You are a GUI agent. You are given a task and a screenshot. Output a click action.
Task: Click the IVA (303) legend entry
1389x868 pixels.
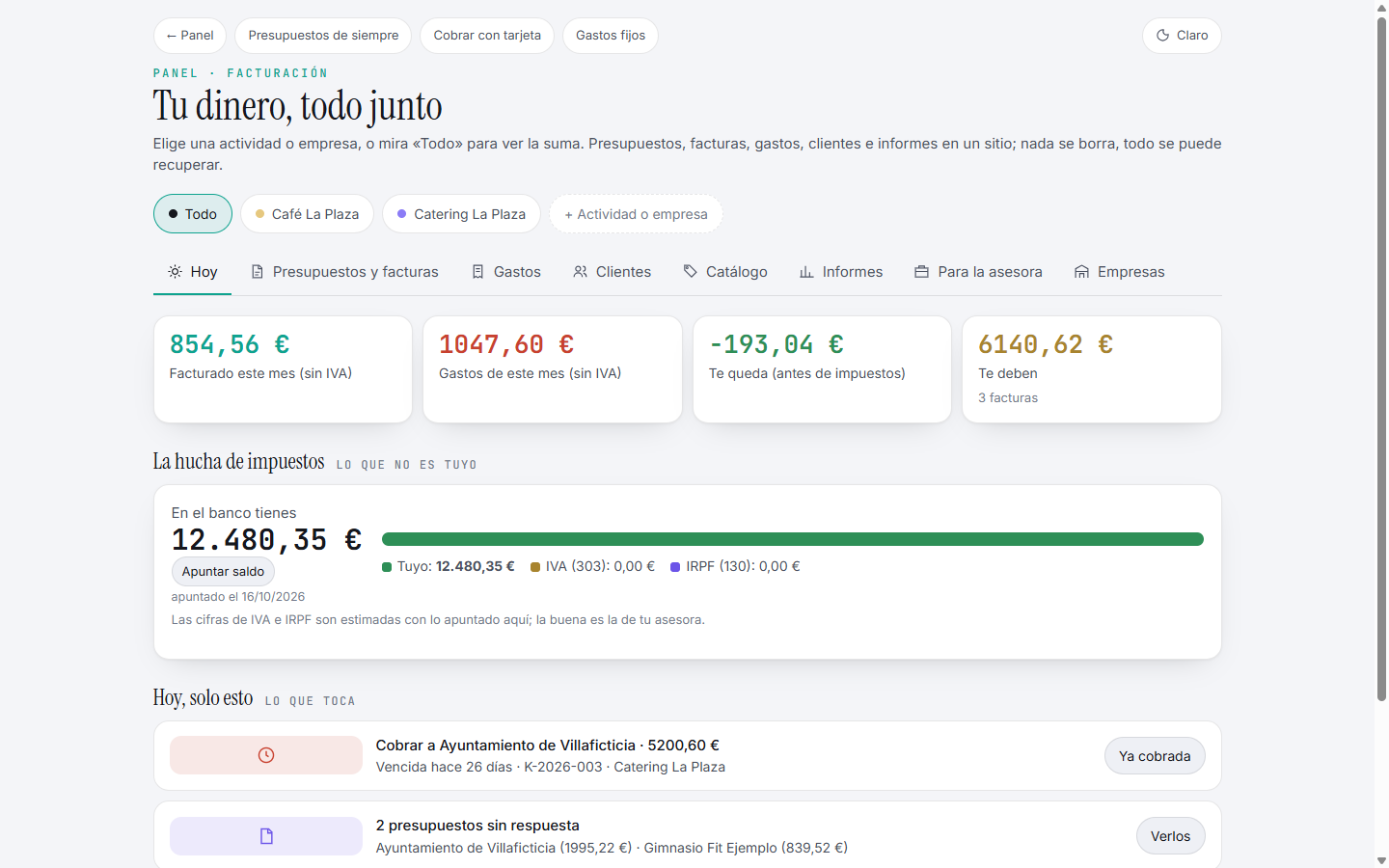[592, 567]
